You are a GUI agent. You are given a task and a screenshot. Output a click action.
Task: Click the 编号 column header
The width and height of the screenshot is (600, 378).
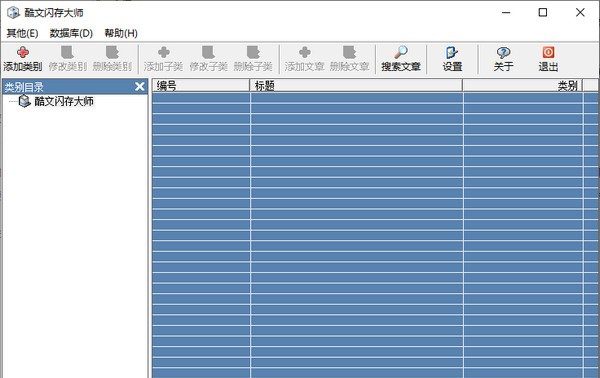coord(201,85)
